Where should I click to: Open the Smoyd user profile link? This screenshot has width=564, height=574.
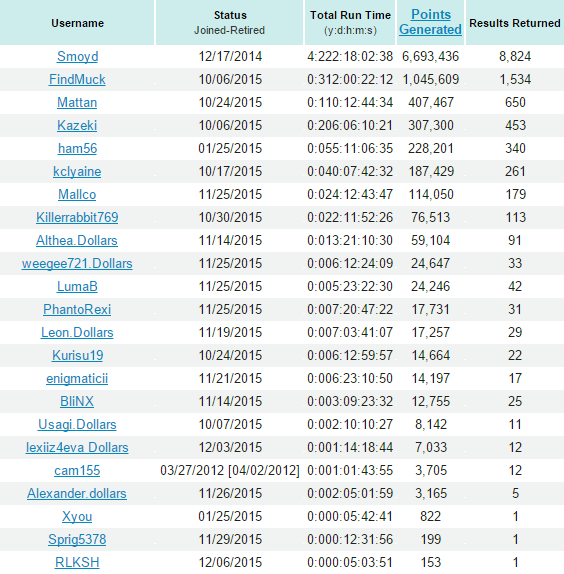77,56
